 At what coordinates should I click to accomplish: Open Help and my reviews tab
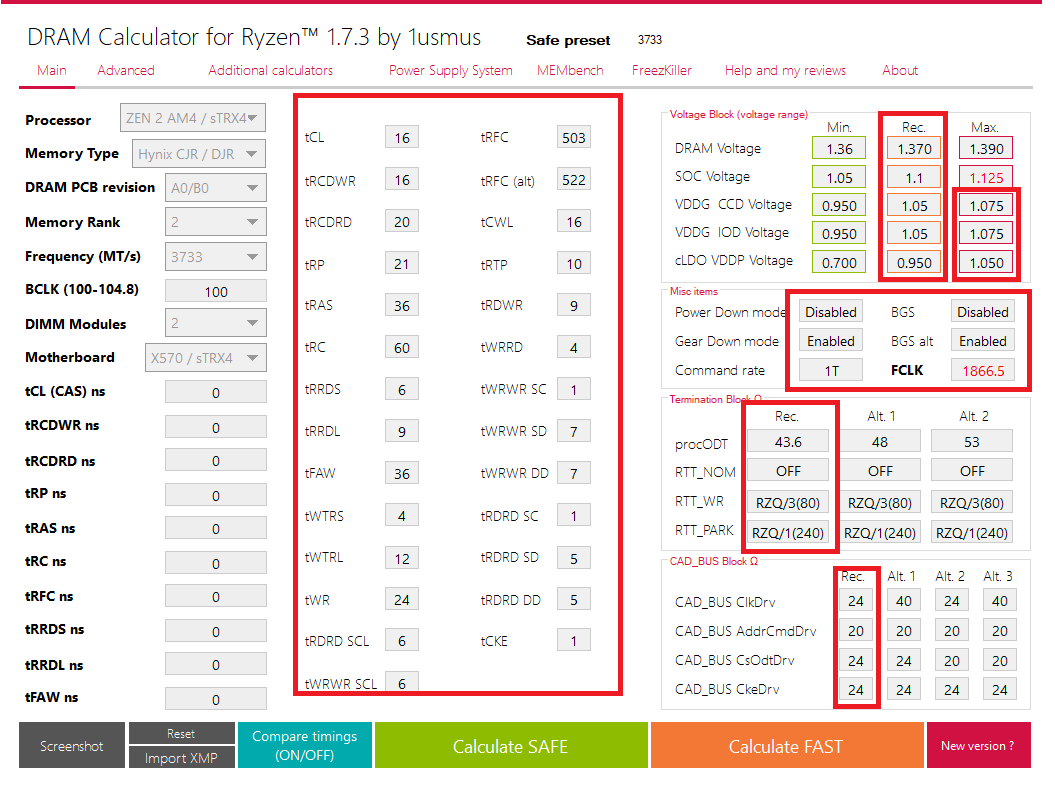[785, 71]
